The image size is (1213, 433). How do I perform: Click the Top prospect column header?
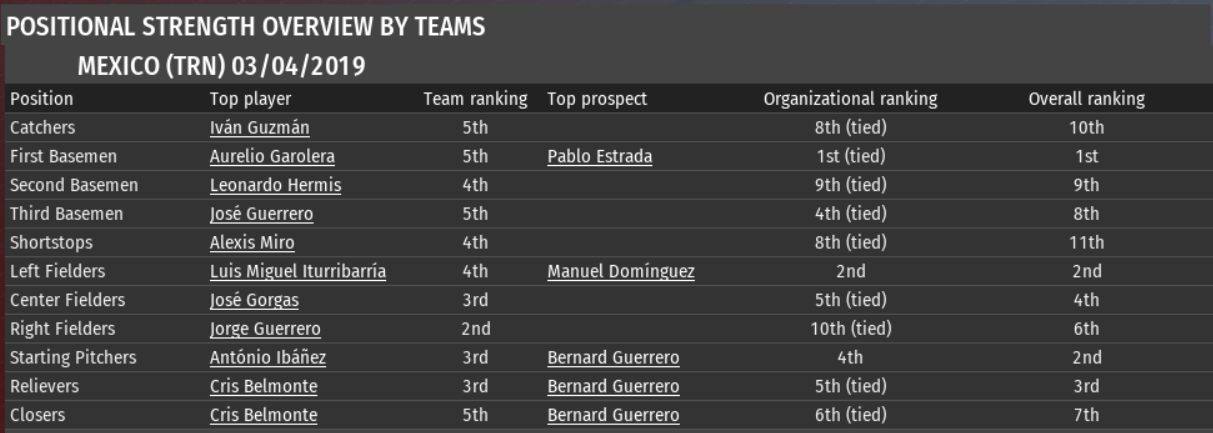click(597, 99)
